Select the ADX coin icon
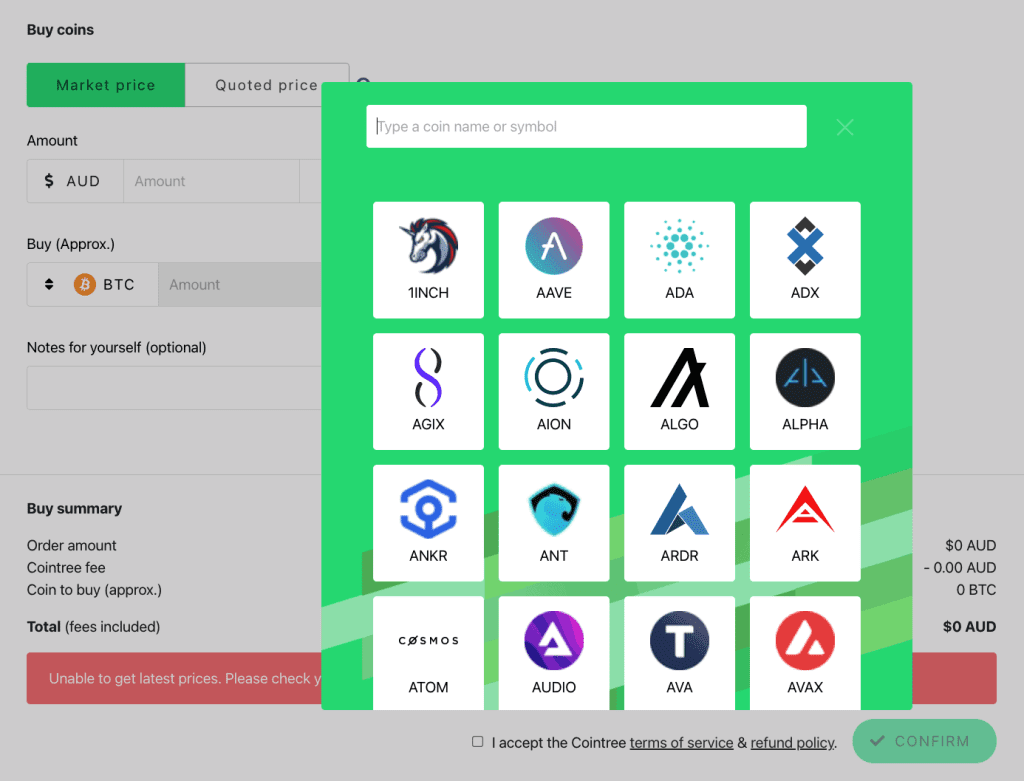The height and width of the screenshot is (781, 1024). pyautogui.click(x=805, y=258)
